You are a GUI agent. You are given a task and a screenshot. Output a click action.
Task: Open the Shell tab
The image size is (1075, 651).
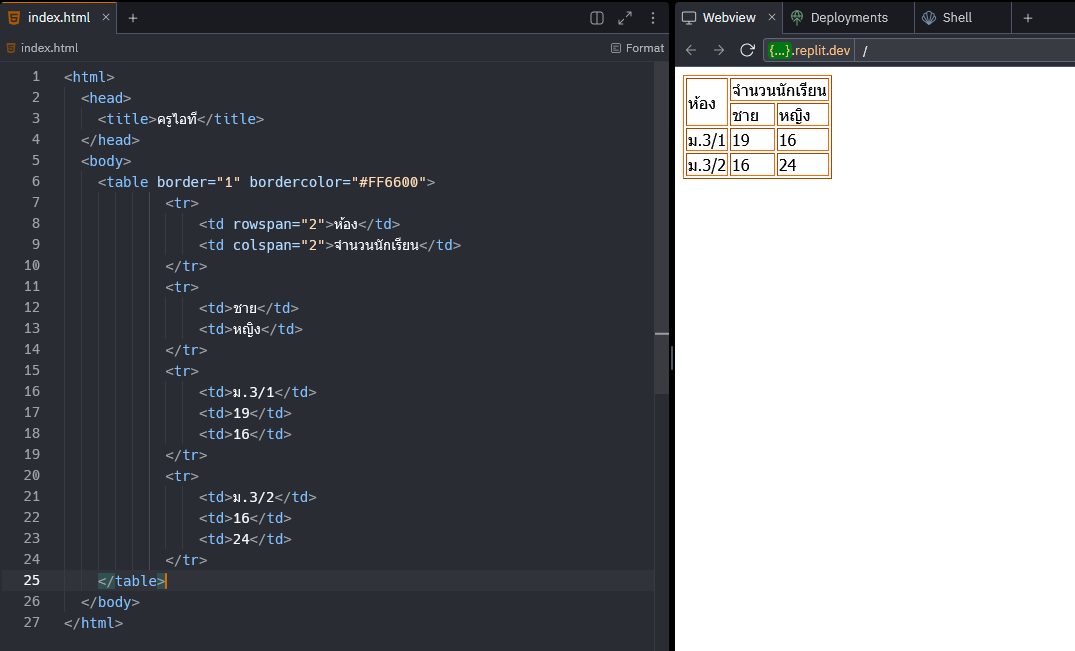956,18
